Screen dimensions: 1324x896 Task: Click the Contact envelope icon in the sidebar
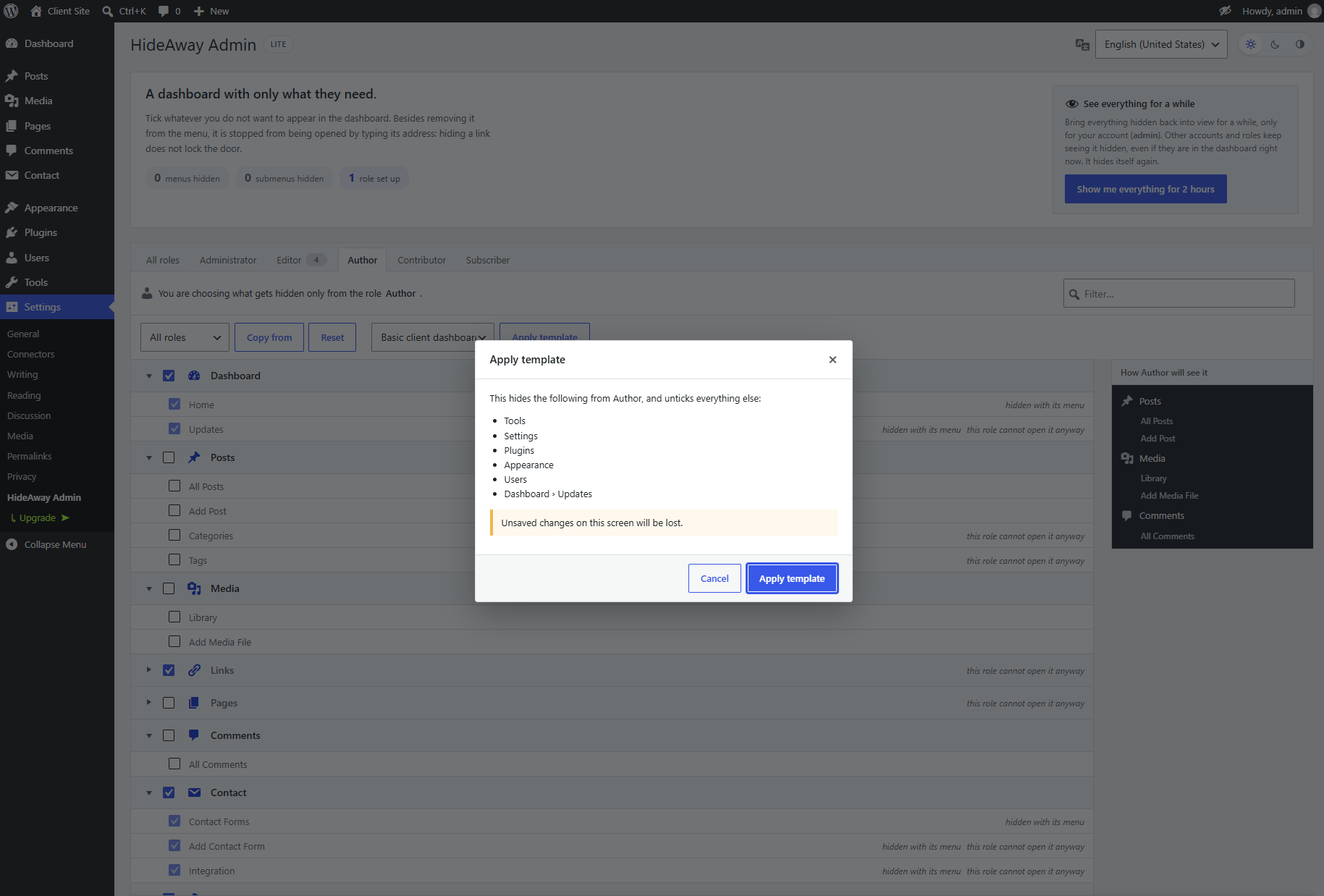tap(12, 175)
